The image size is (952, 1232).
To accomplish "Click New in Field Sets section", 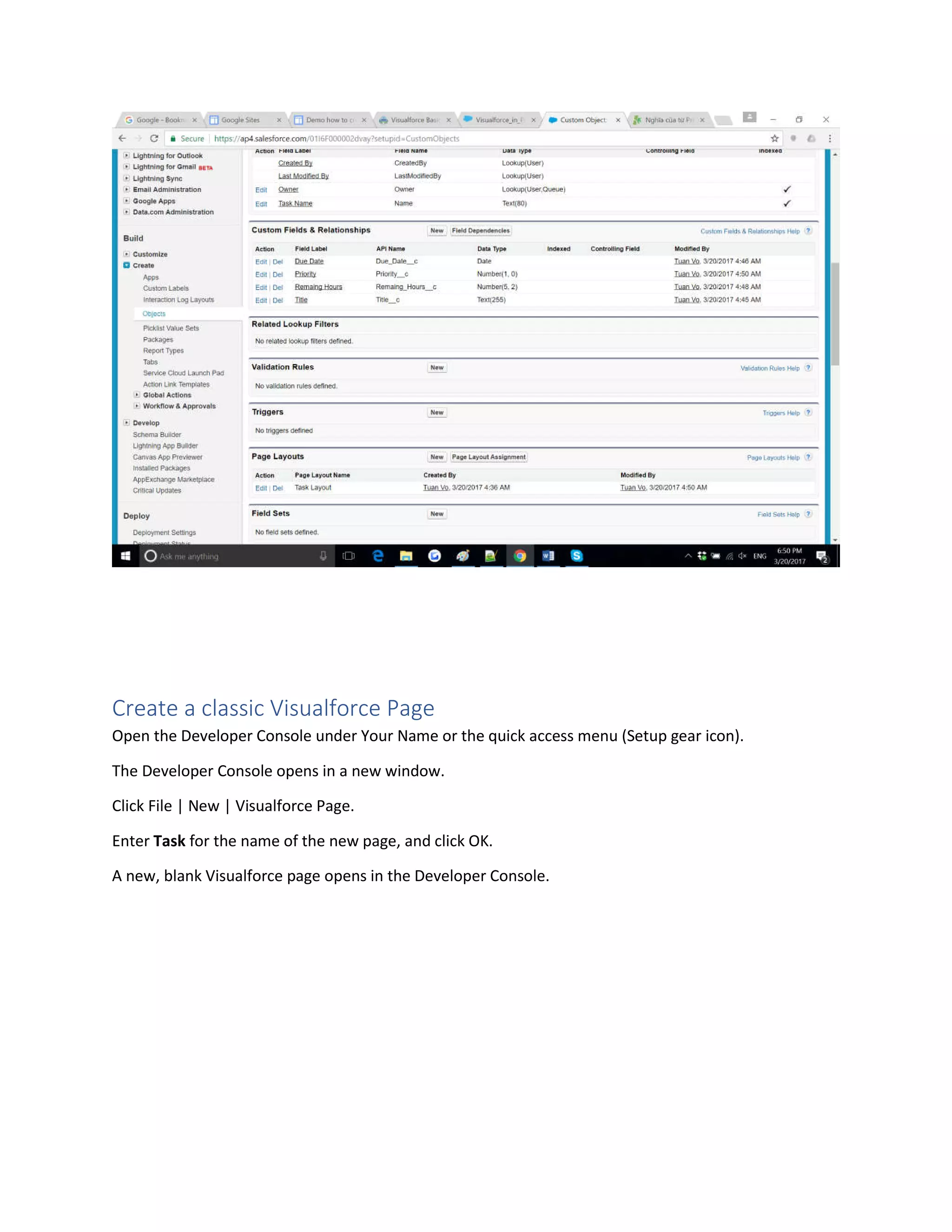I will [437, 514].
